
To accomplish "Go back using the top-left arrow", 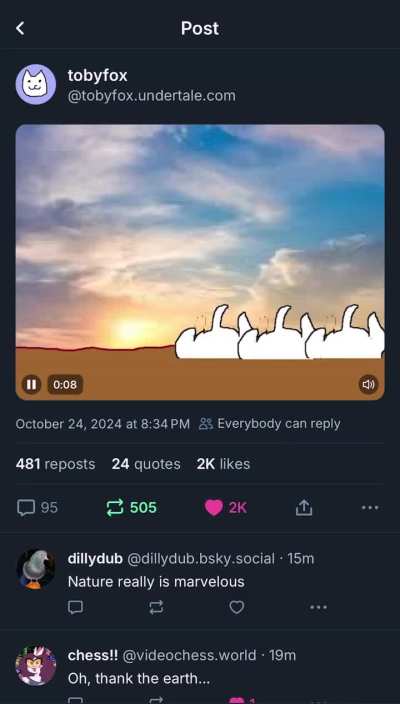I will 20,28.
